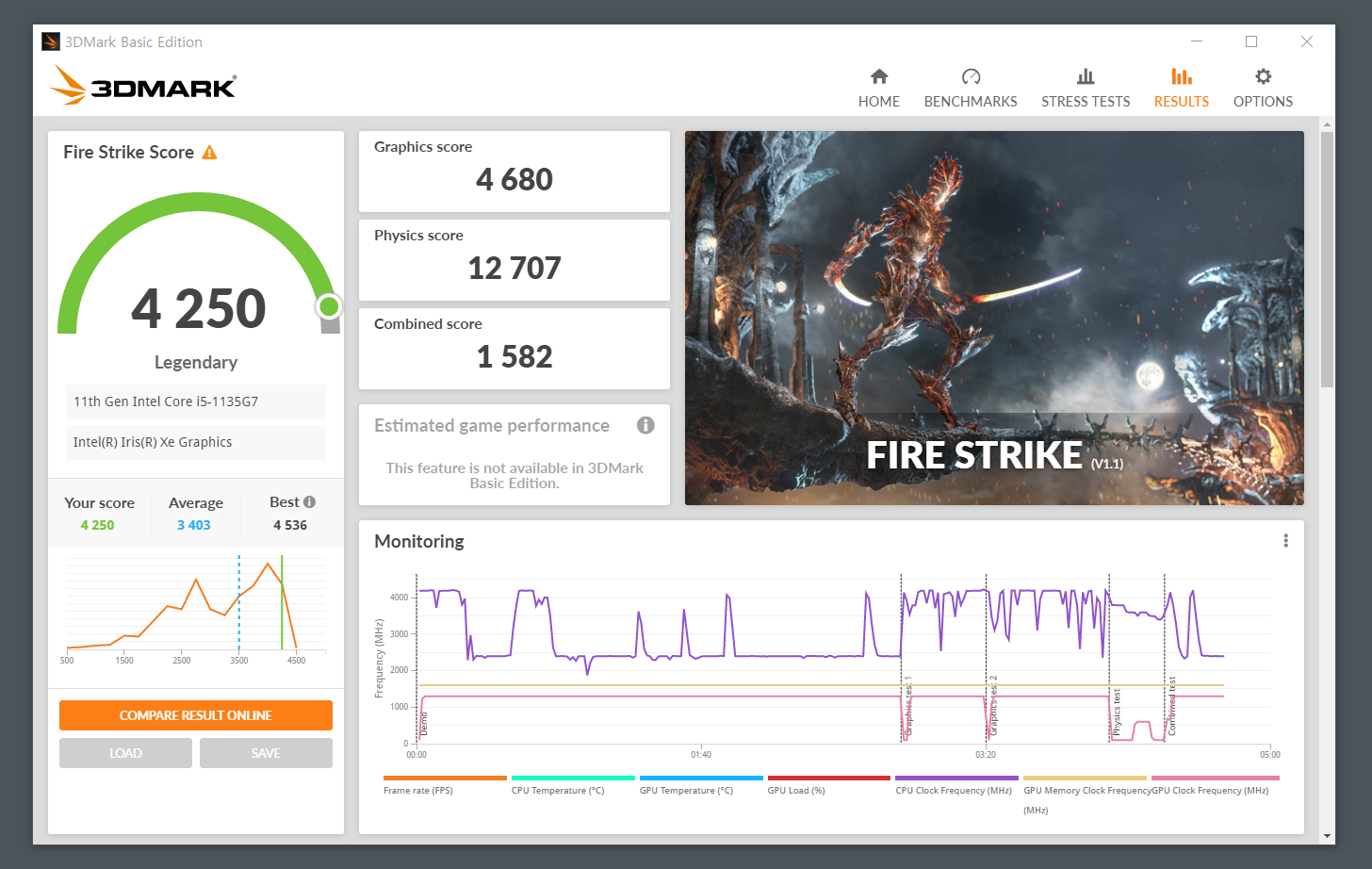Click the Physics test marker on chart
This screenshot has height=869, width=1372.
(1117, 712)
